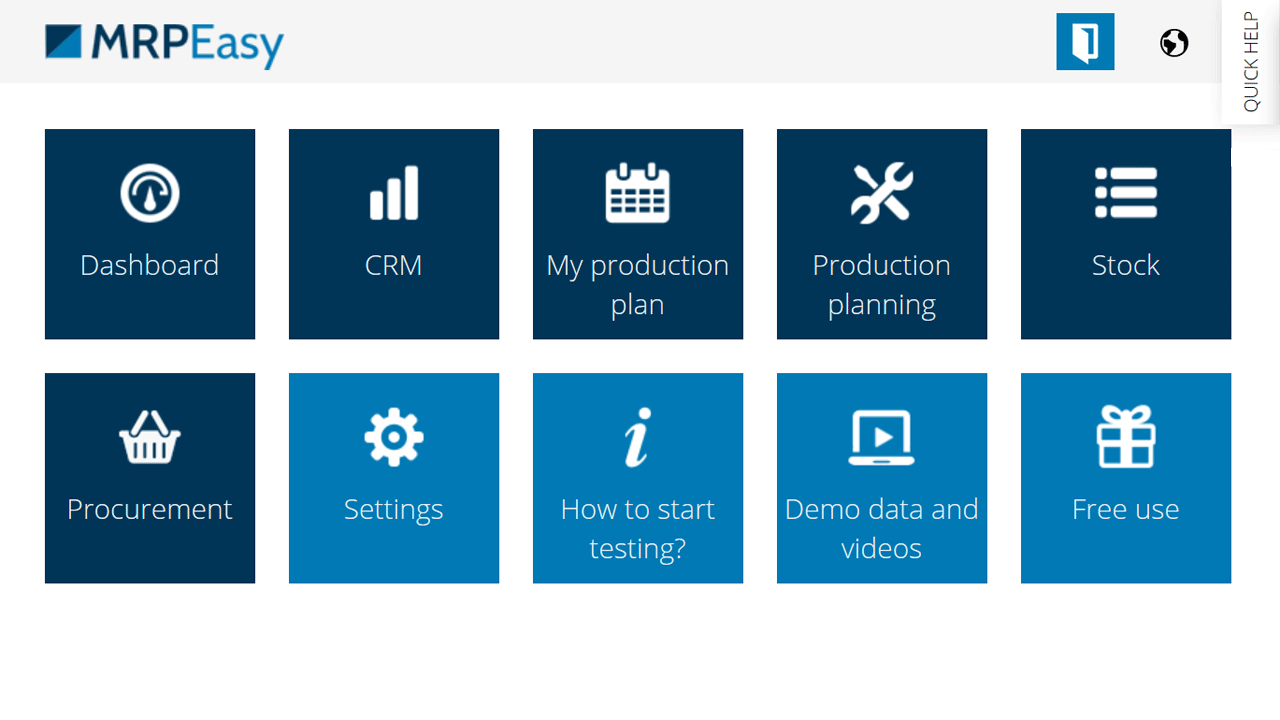Select the CRM bar chart icon

tap(394, 192)
